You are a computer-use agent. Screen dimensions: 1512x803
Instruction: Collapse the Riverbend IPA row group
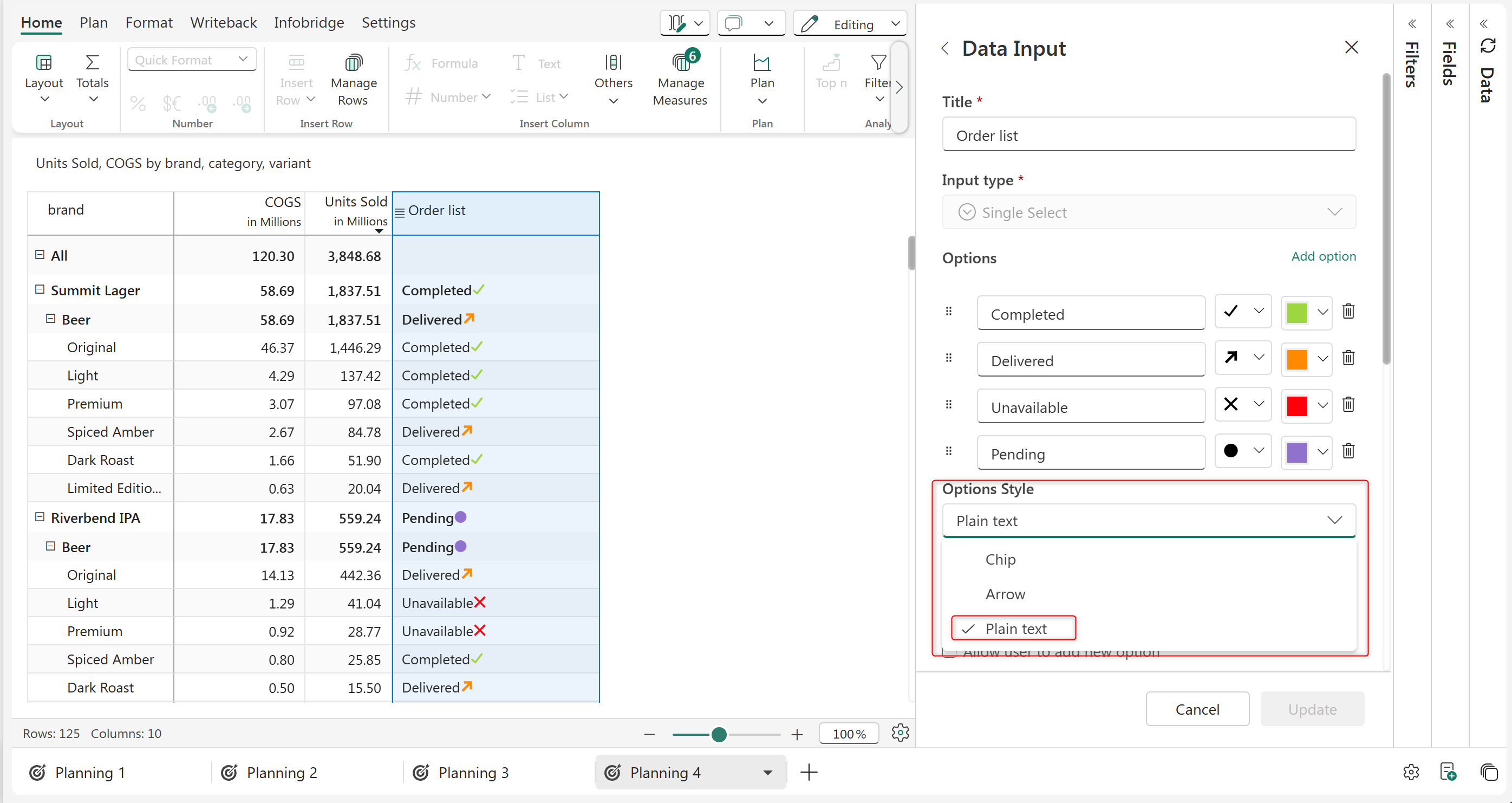[40, 517]
